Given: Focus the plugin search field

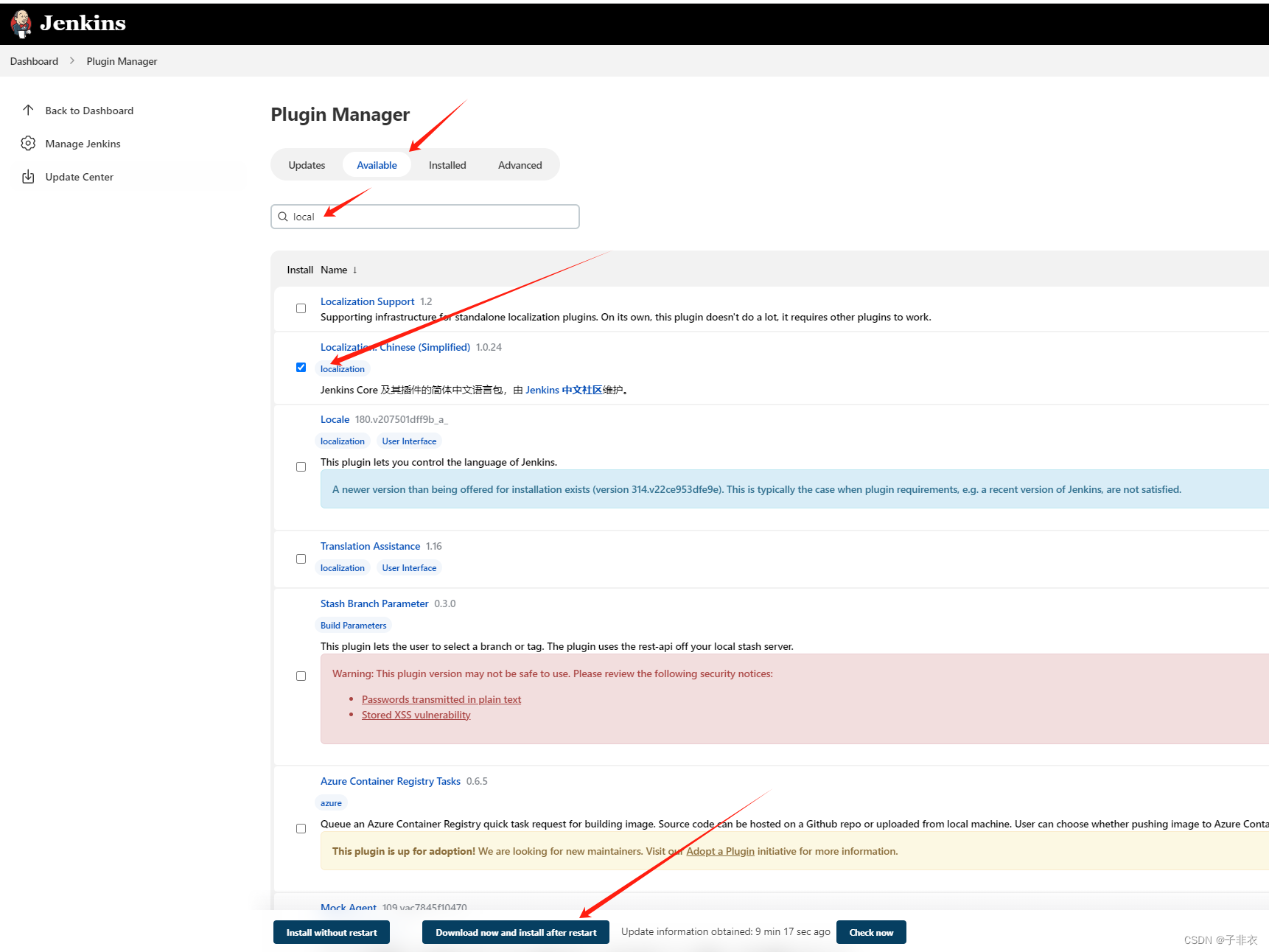Looking at the screenshot, I should pyautogui.click(x=425, y=217).
